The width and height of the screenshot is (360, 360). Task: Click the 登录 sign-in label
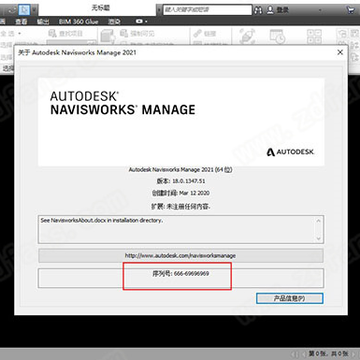tap(283, 10)
